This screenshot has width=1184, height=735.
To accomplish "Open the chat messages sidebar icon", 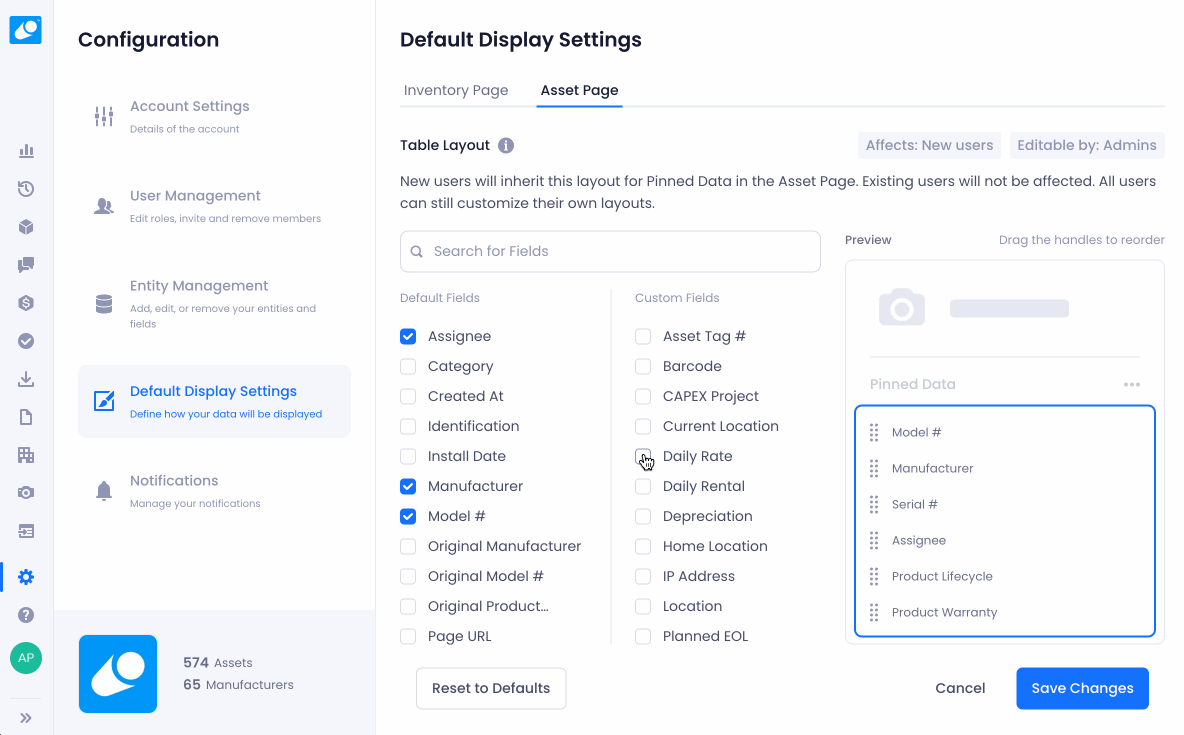I will pos(26,265).
